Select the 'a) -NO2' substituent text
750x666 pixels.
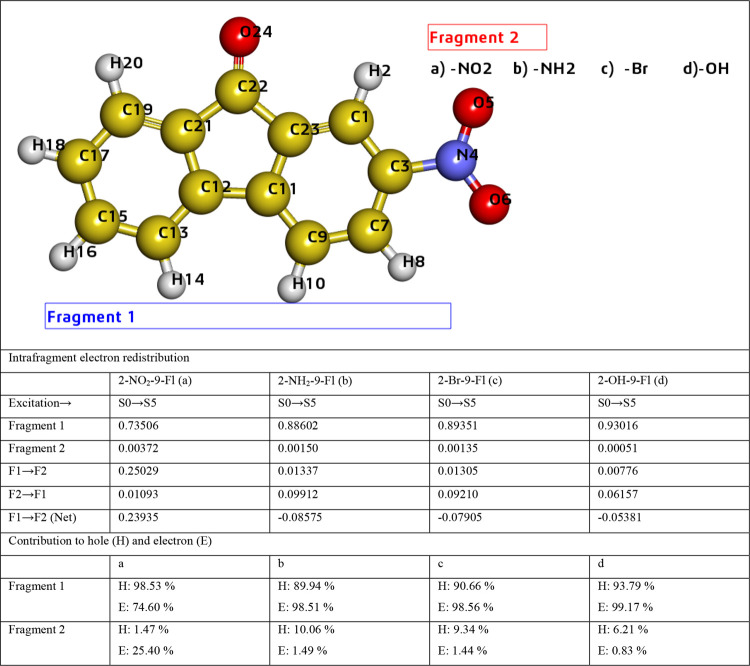(461, 69)
